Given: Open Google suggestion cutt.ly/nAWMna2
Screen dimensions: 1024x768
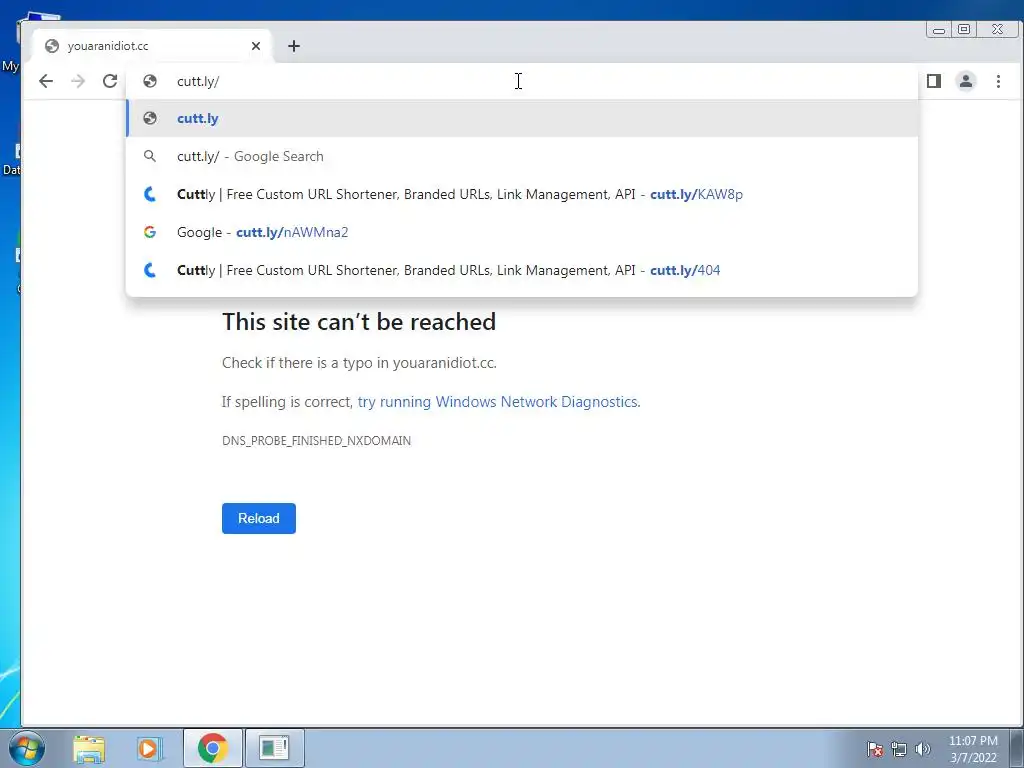Looking at the screenshot, I should click(522, 232).
